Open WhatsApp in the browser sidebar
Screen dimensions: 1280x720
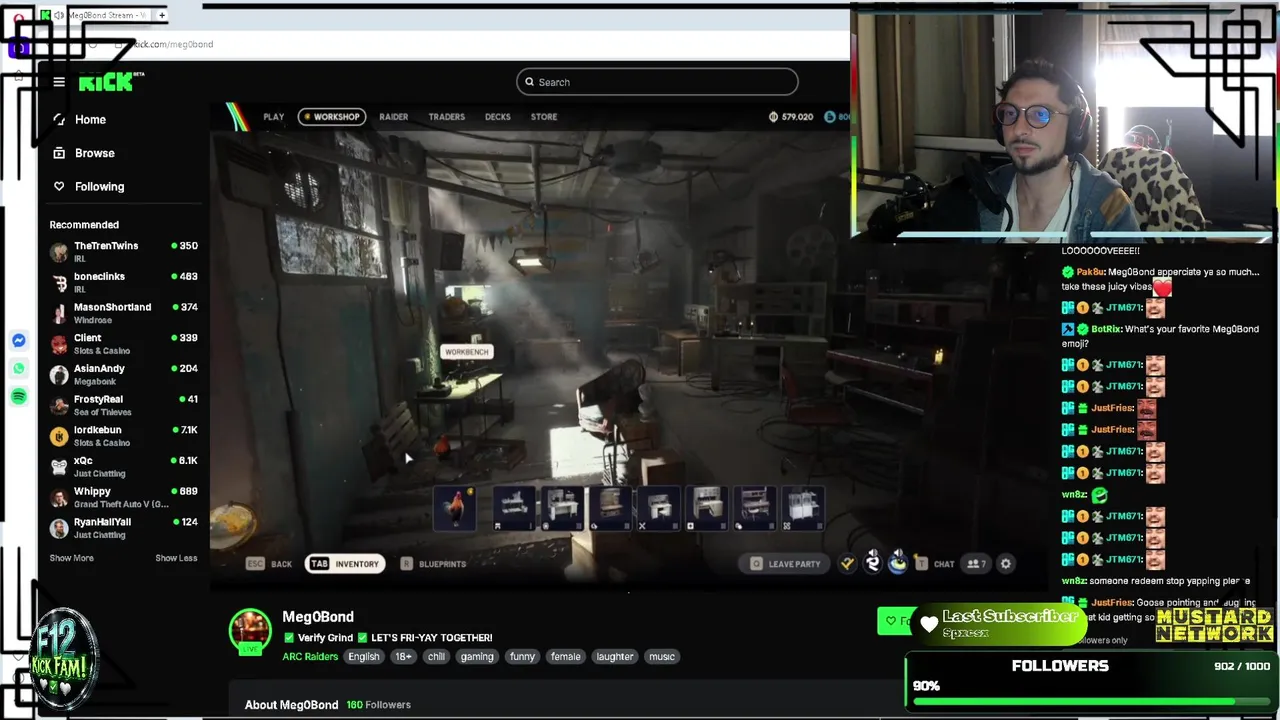tap(19, 369)
